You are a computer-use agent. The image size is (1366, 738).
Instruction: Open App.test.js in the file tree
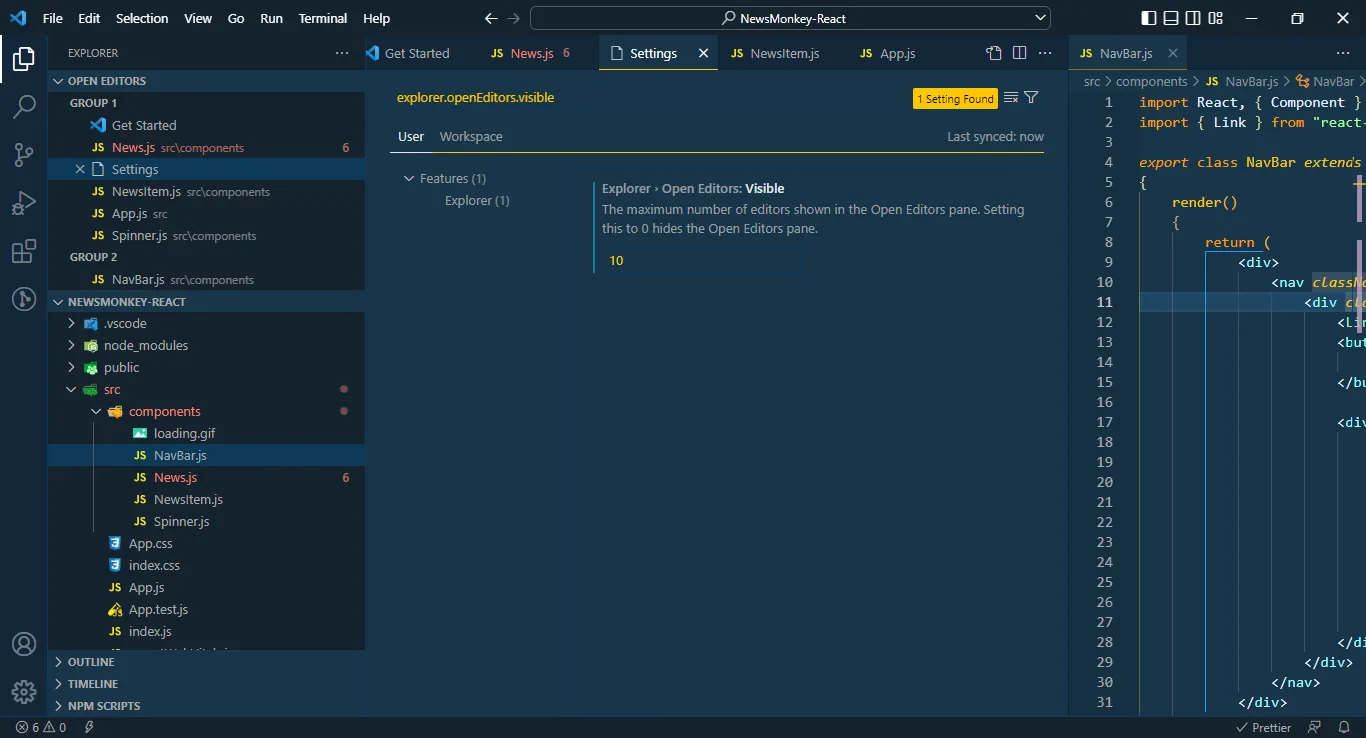point(158,610)
